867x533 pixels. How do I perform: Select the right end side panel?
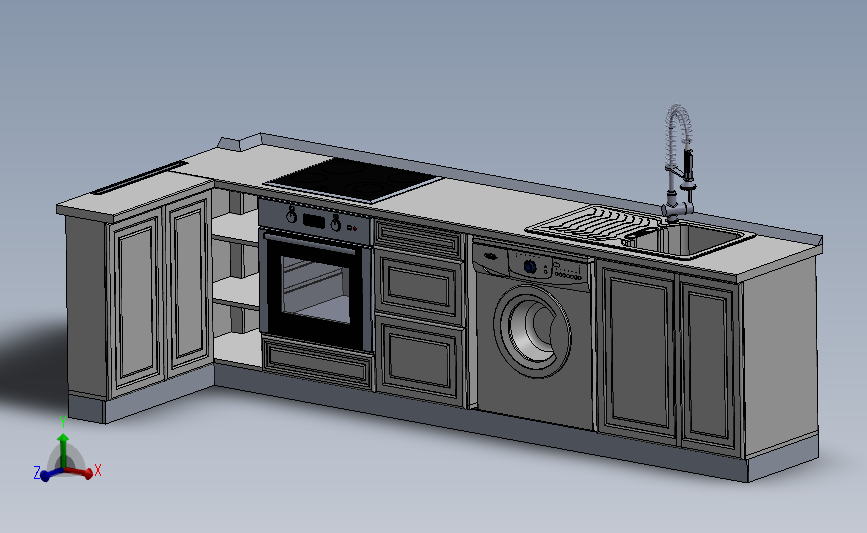tap(780, 359)
